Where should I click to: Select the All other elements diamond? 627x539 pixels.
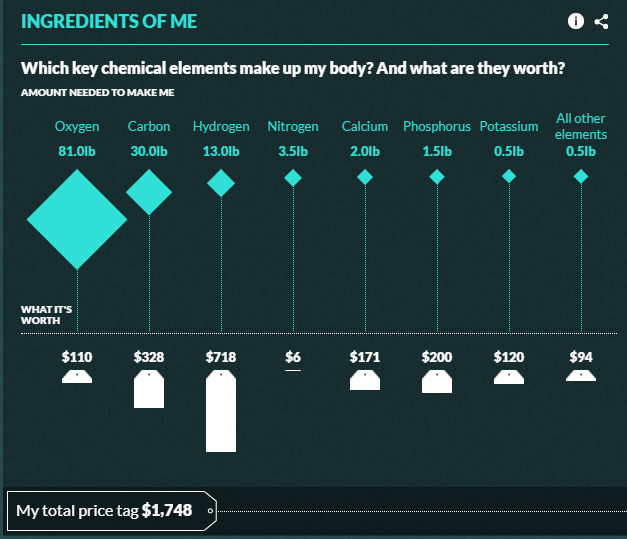(x=581, y=177)
